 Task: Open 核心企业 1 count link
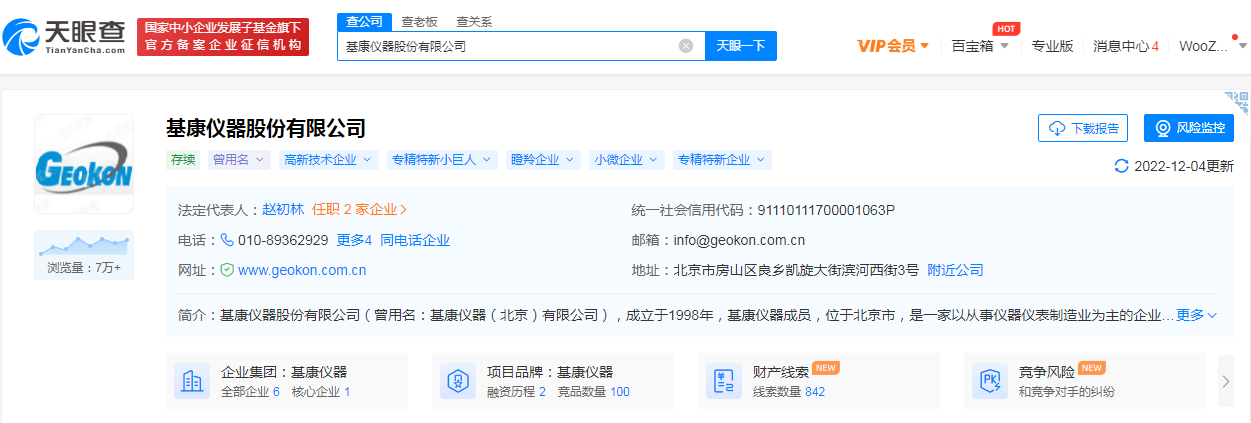click(321, 392)
